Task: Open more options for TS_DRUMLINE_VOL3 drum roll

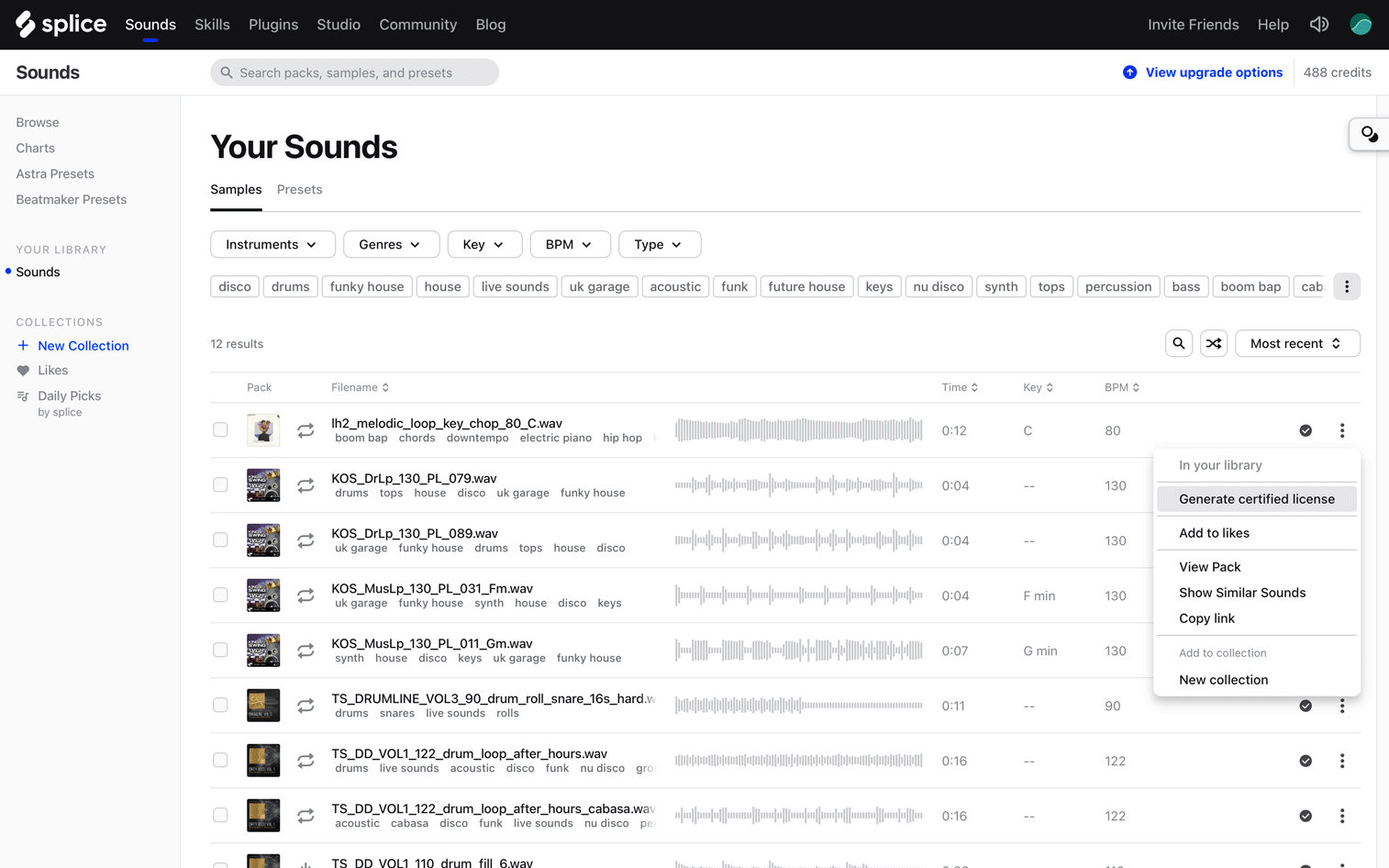Action: [1342, 706]
